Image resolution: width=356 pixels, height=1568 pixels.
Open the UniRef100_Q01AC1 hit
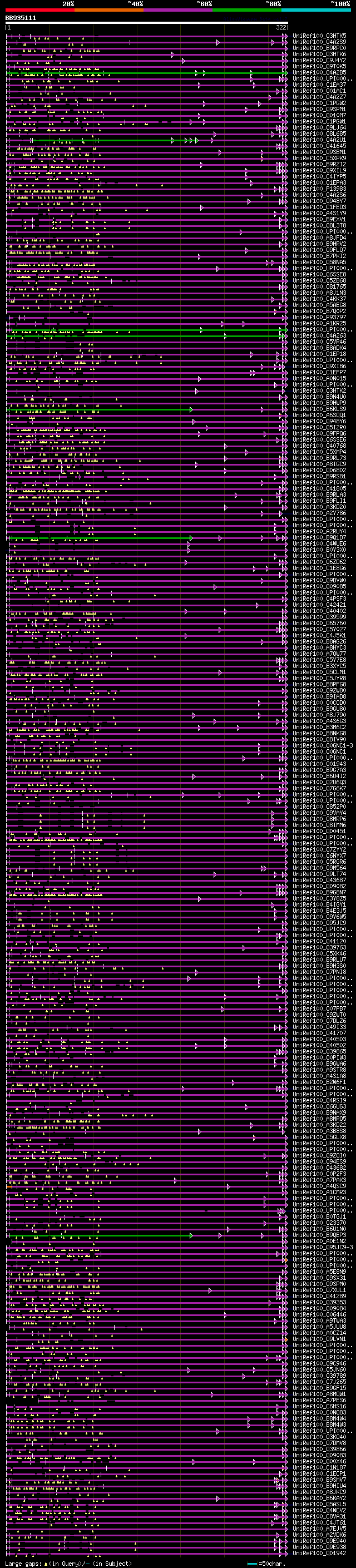click(319, 91)
